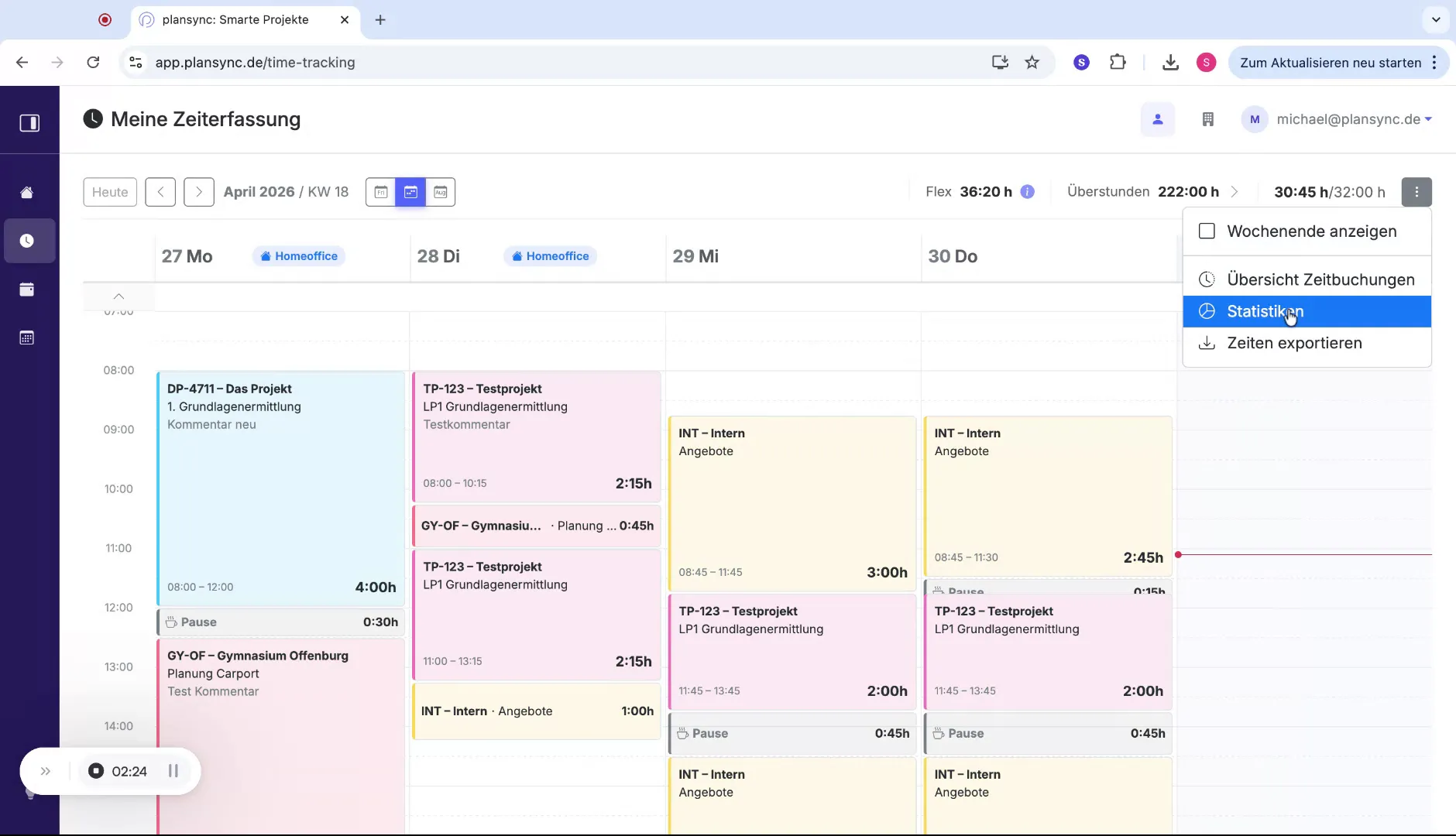Go to the next week
Image resolution: width=1456 pixels, height=836 pixels.
point(199,192)
